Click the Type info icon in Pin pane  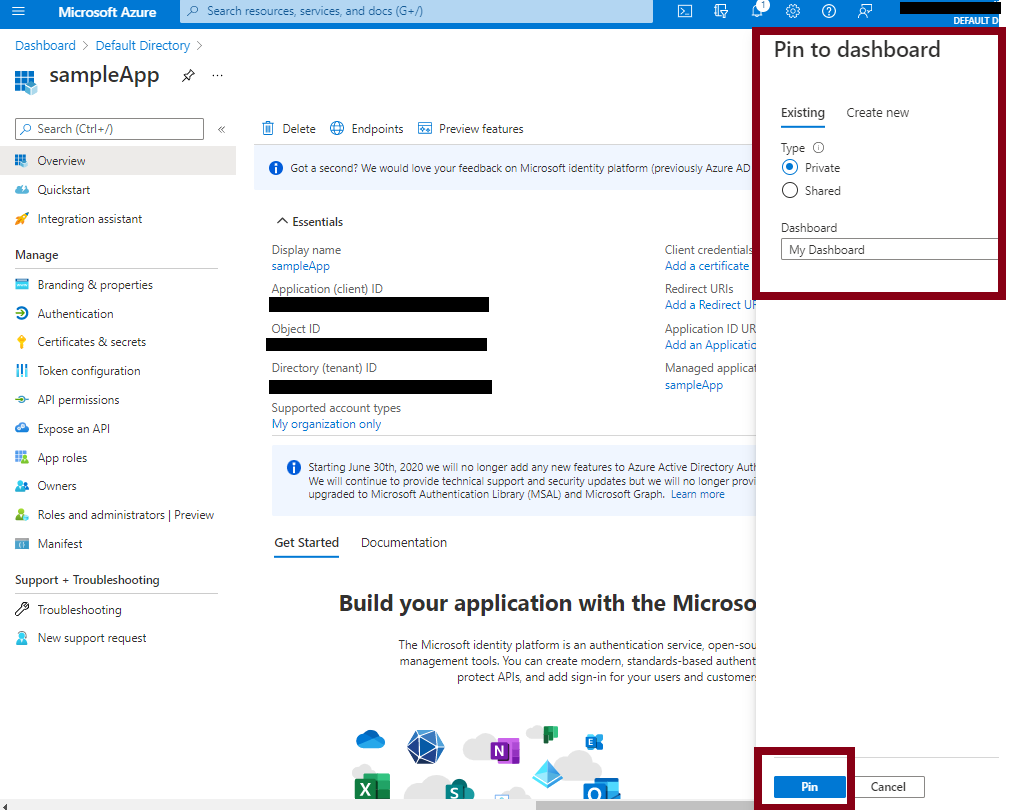(819, 147)
